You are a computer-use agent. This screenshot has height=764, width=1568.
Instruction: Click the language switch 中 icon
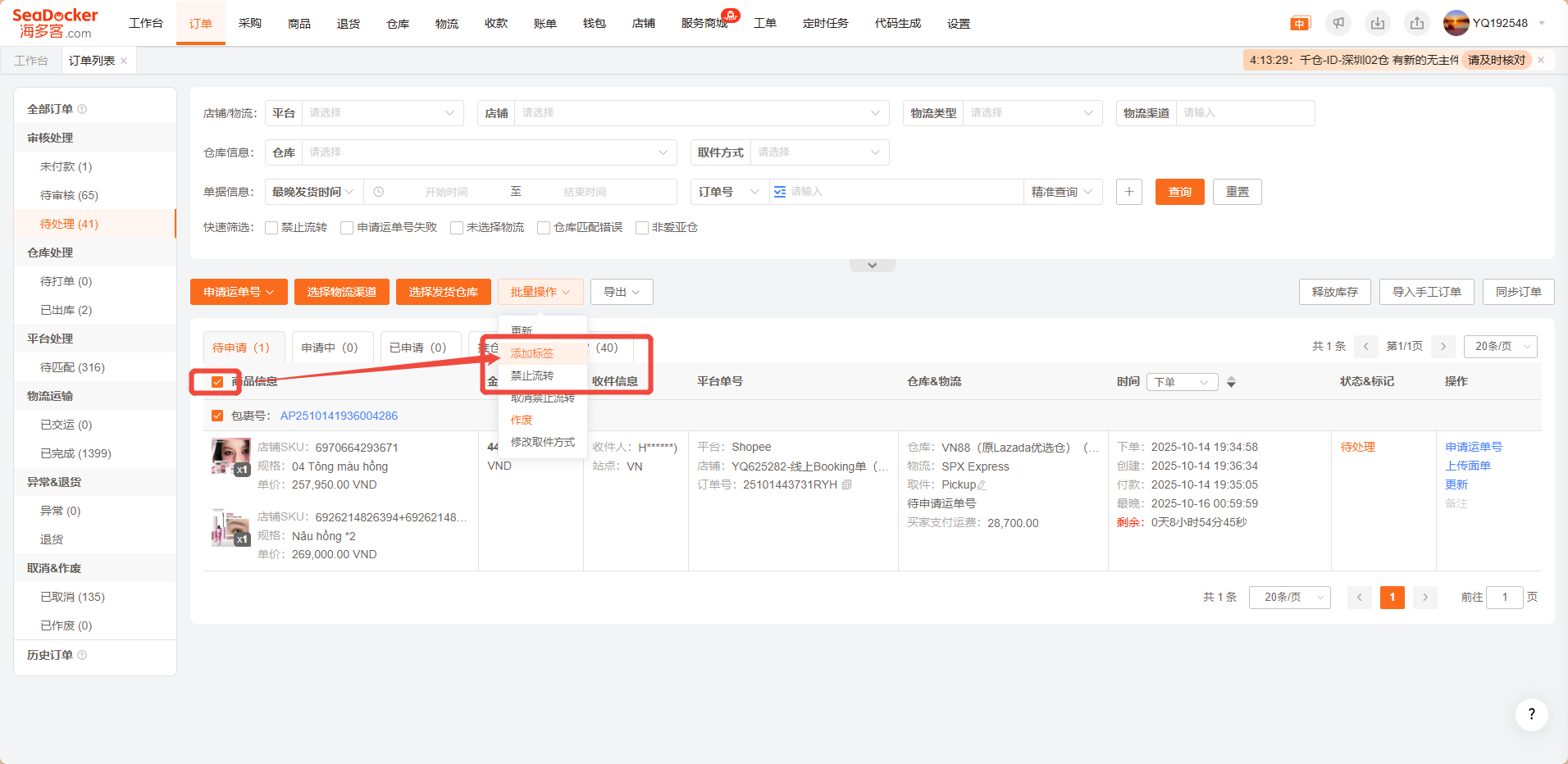click(x=1300, y=24)
